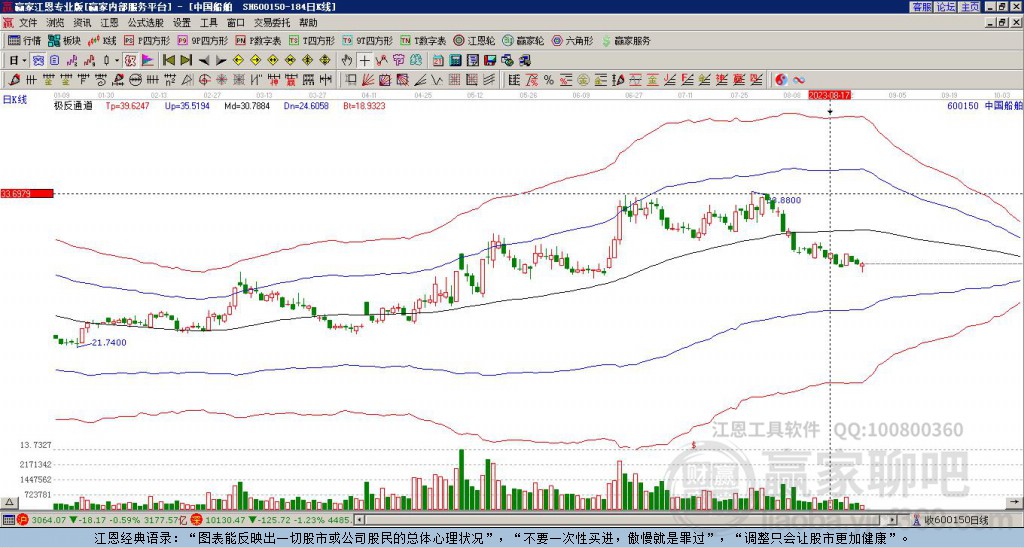Click the 主页 homepage button
The image size is (1024, 548).
[970, 7]
